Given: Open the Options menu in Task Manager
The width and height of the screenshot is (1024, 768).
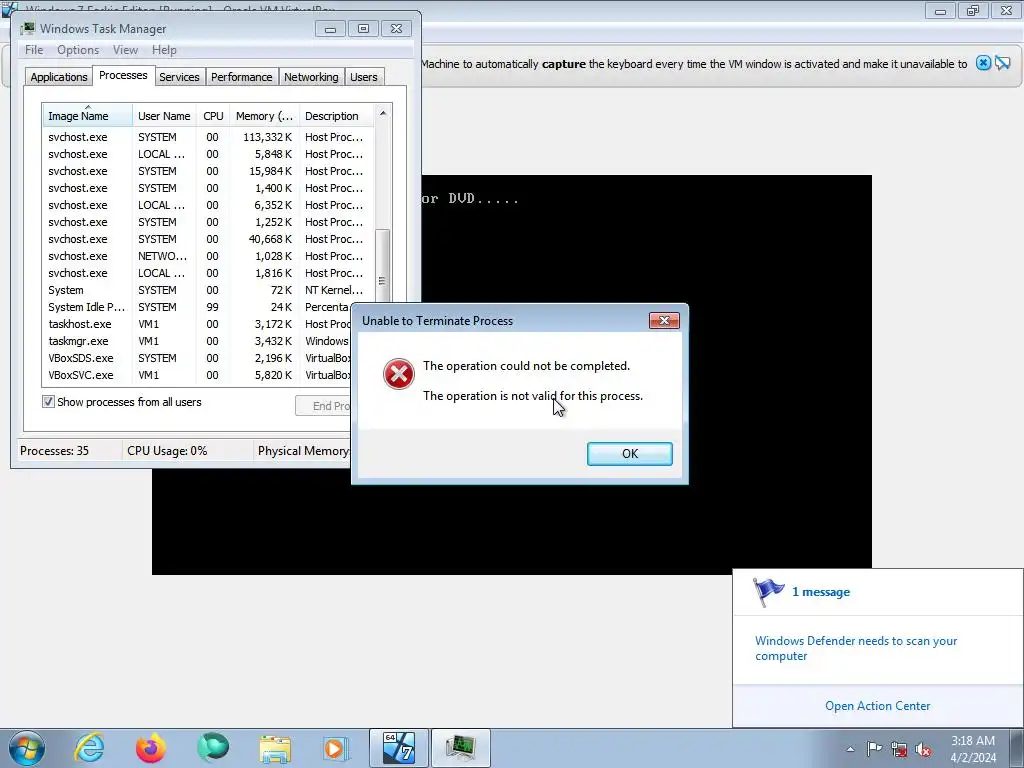Looking at the screenshot, I should pyautogui.click(x=78, y=50).
